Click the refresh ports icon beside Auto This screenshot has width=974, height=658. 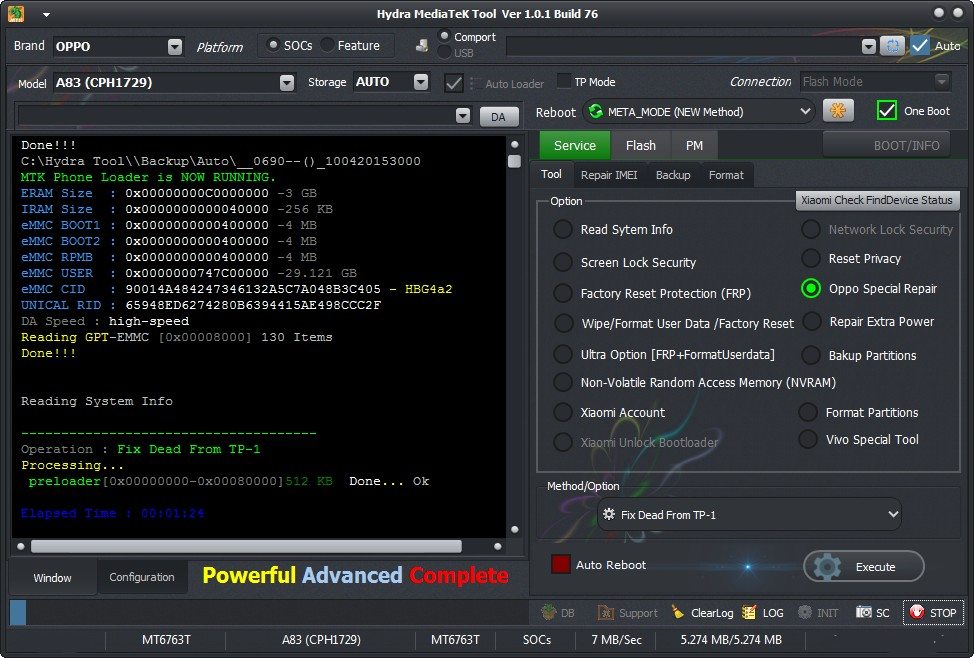coord(892,46)
